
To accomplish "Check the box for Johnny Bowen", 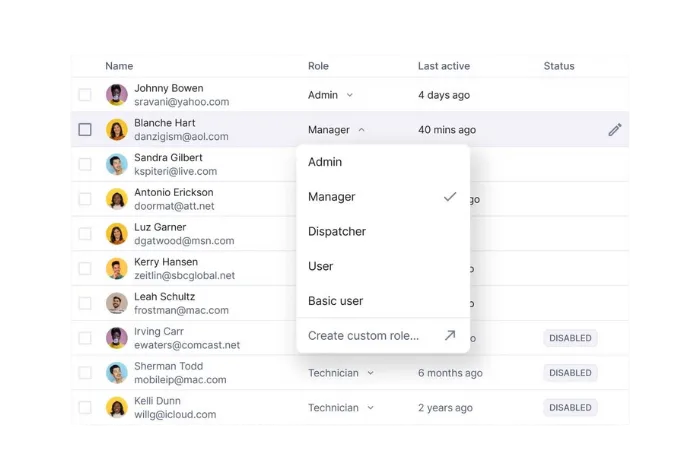I will pos(85,95).
